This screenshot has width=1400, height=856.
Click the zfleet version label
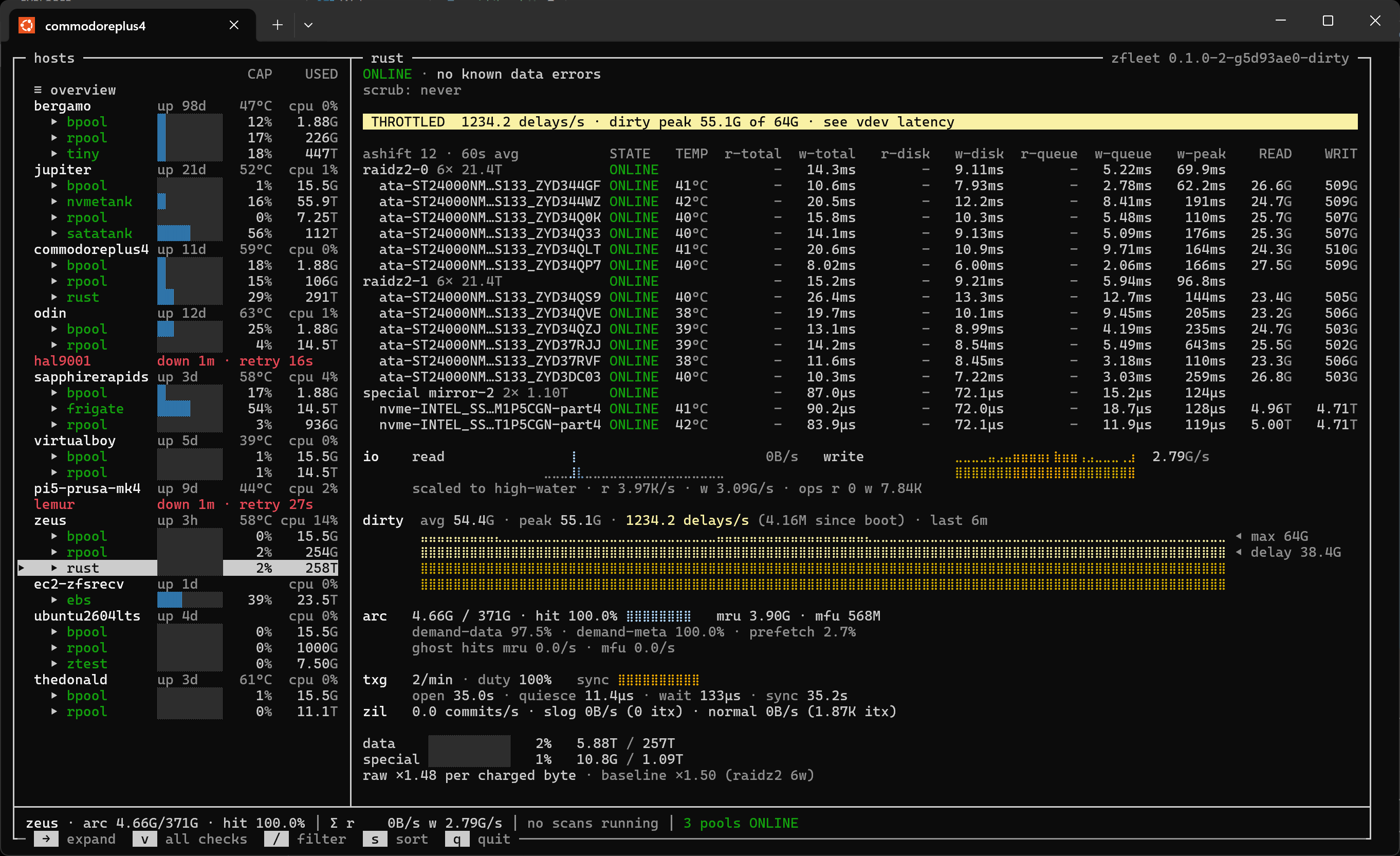[1230, 58]
